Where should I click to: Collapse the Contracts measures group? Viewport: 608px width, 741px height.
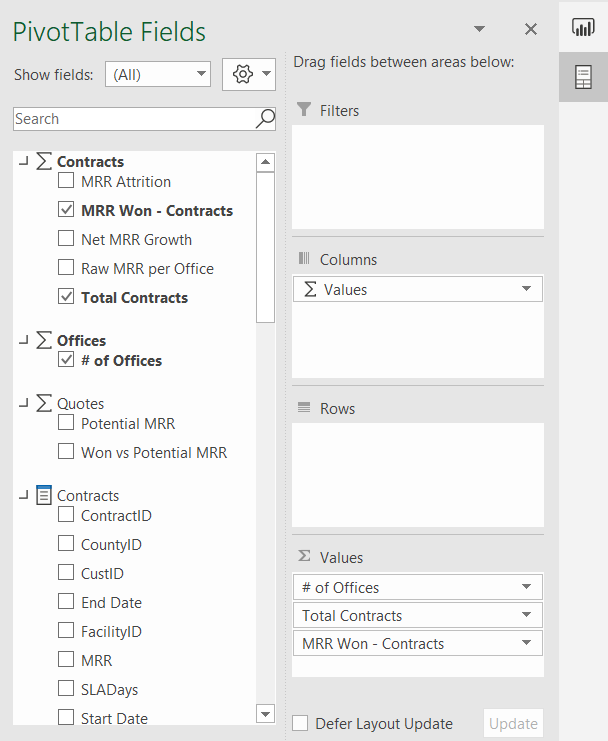[24, 162]
